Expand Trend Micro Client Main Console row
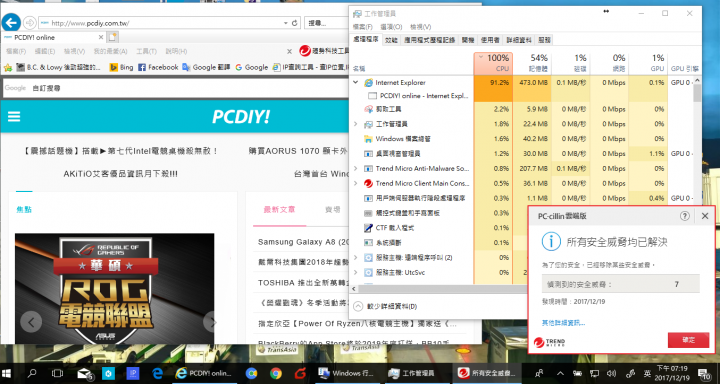 (x=355, y=183)
